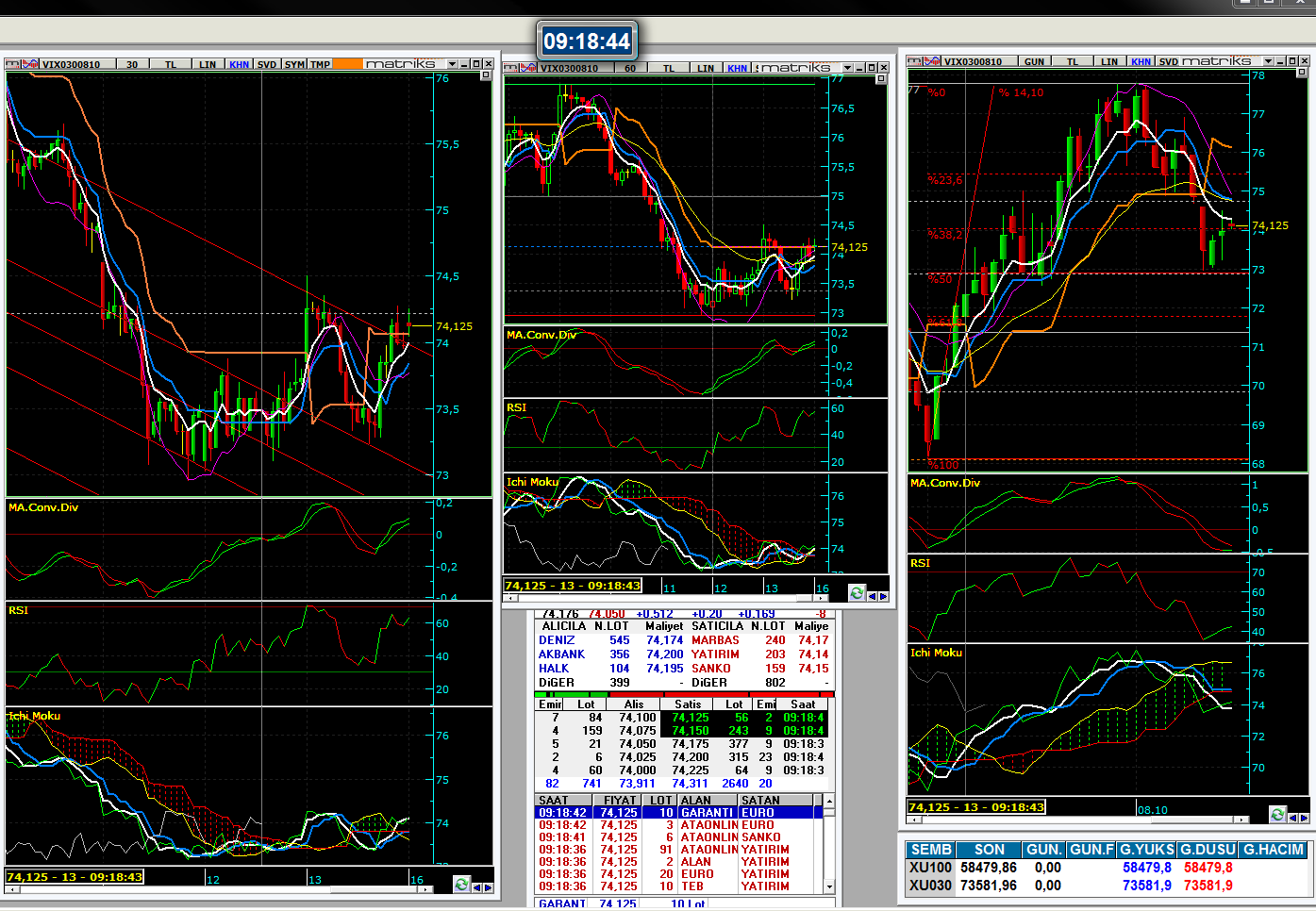Click the FIYAT column header in the trades list
This screenshot has width=1316, height=911.
click(x=620, y=800)
